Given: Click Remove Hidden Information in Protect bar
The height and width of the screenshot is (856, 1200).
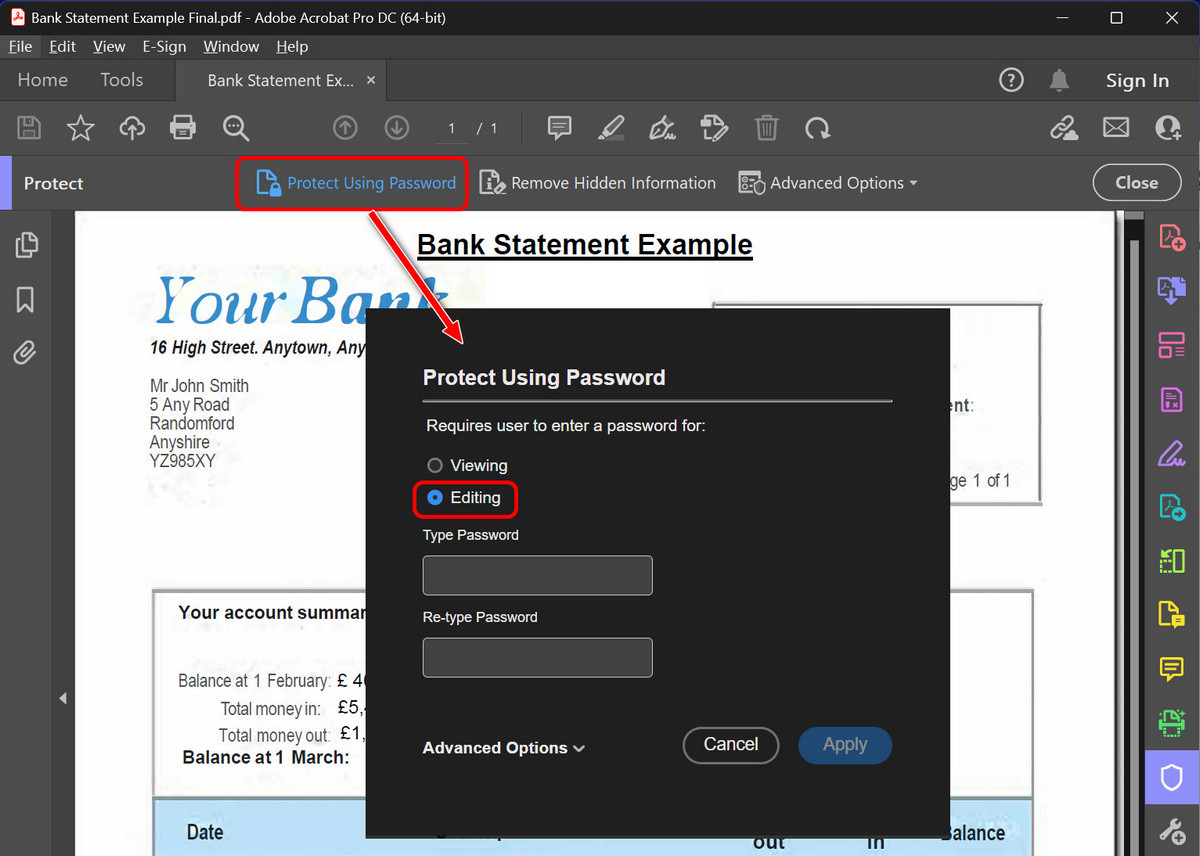Looking at the screenshot, I should tap(613, 182).
